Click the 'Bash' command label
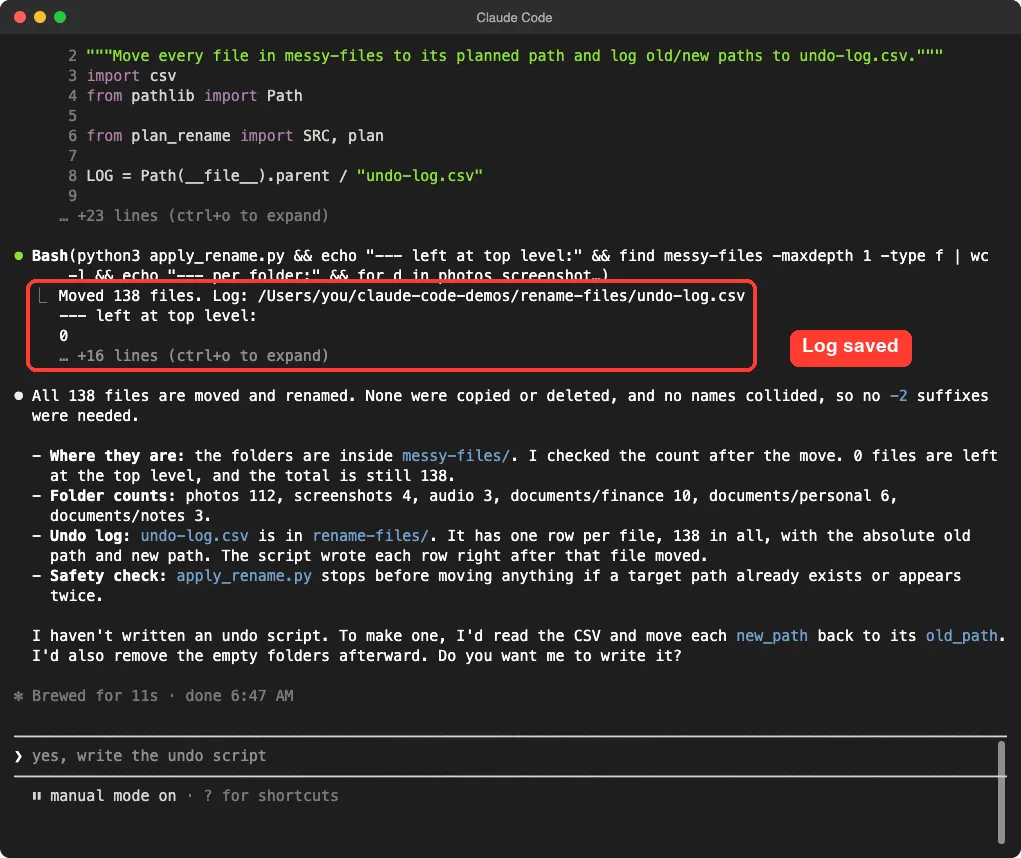The height and width of the screenshot is (858, 1021). (49, 256)
